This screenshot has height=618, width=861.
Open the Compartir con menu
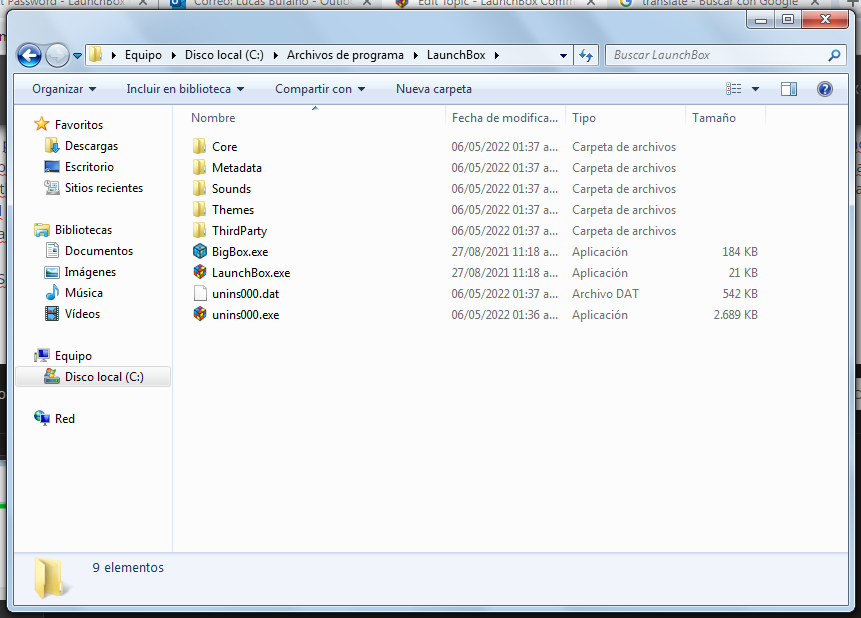coord(320,89)
